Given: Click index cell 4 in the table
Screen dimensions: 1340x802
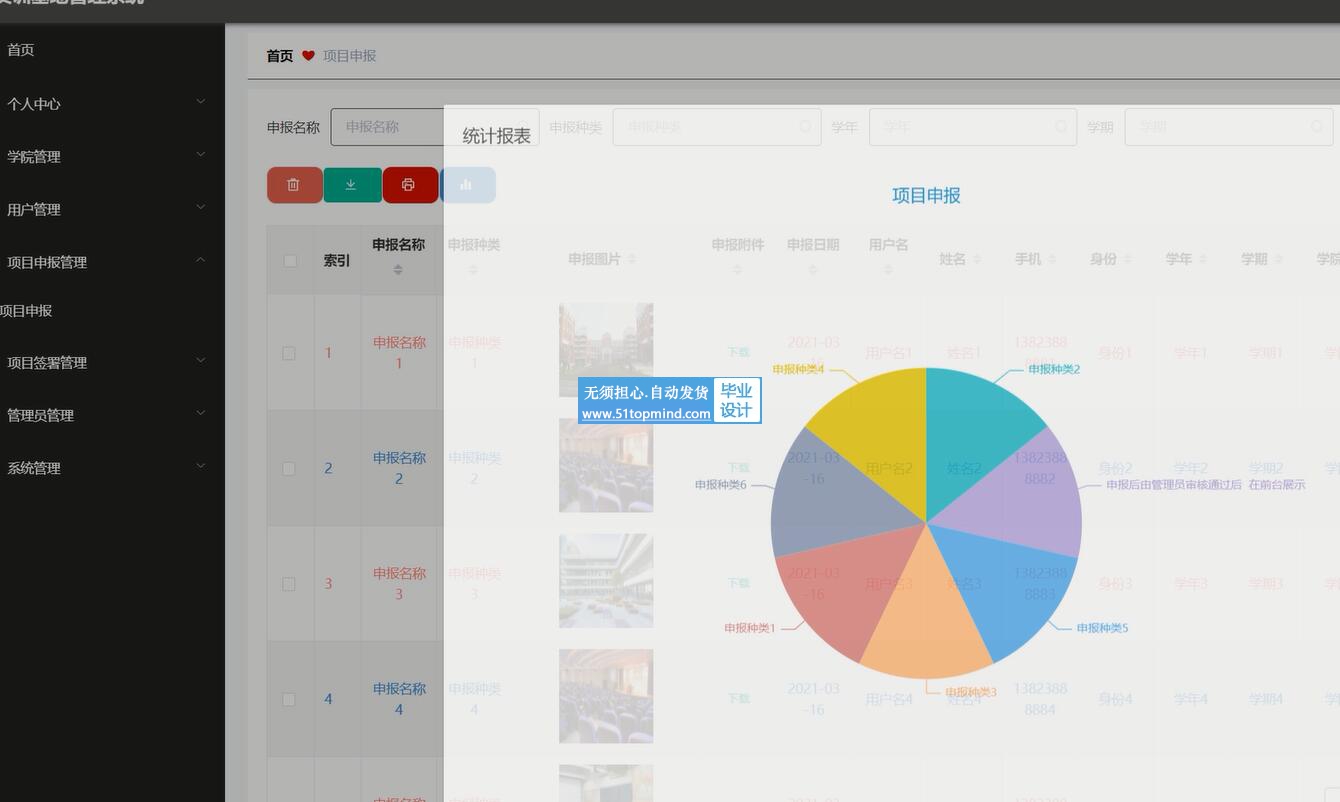Looking at the screenshot, I should pos(328,699).
